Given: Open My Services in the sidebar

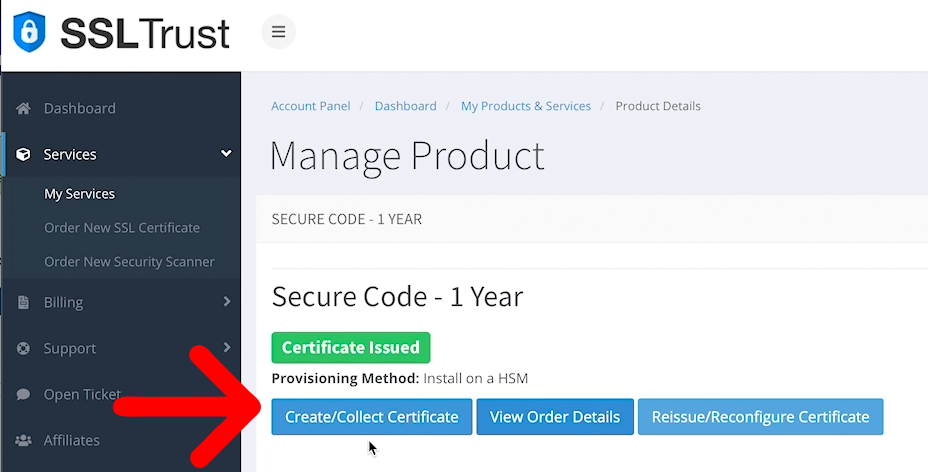Looking at the screenshot, I should (x=80, y=194).
